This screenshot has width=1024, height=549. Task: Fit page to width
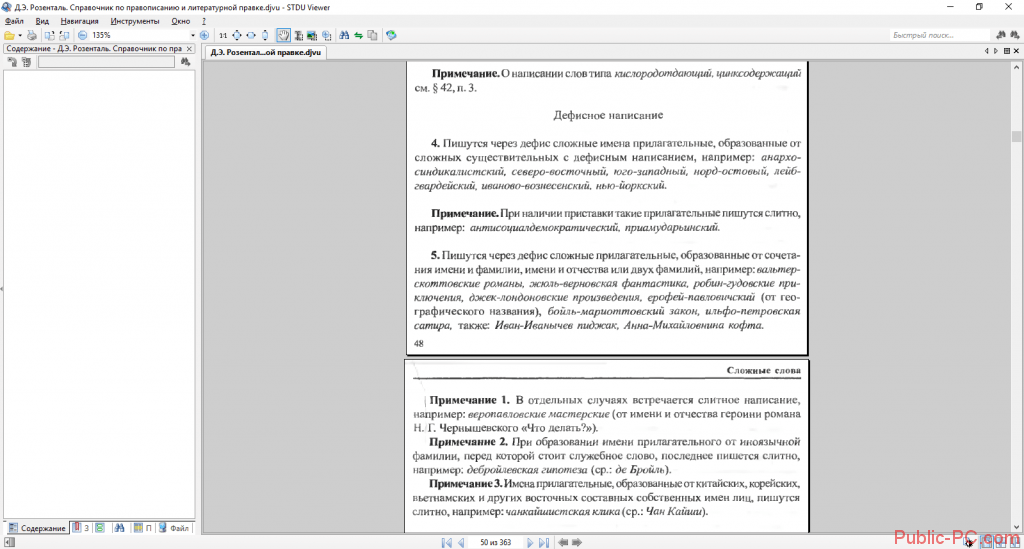(x=251, y=35)
